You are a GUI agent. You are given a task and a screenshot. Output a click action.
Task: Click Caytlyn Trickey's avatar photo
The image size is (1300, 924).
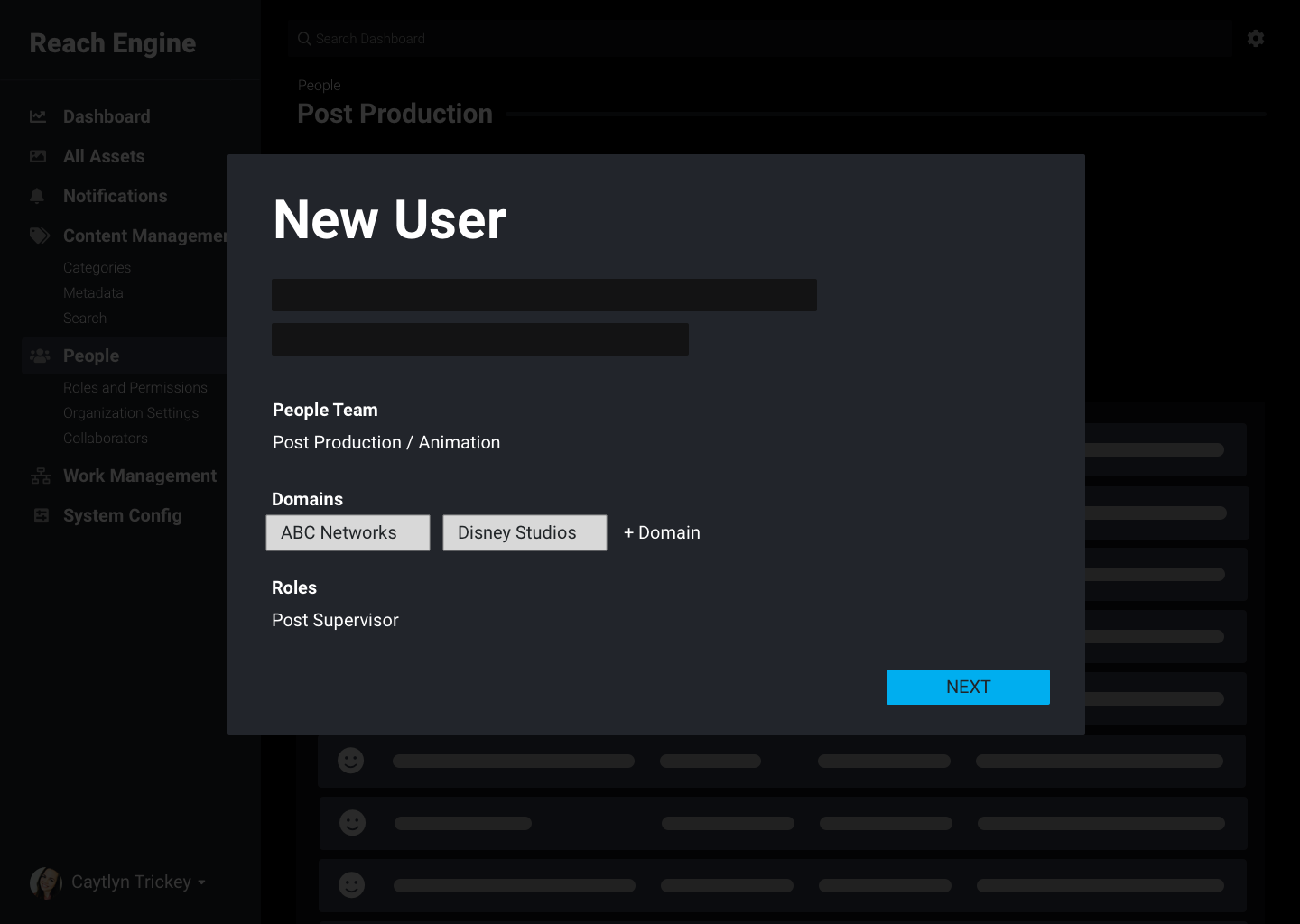[46, 882]
